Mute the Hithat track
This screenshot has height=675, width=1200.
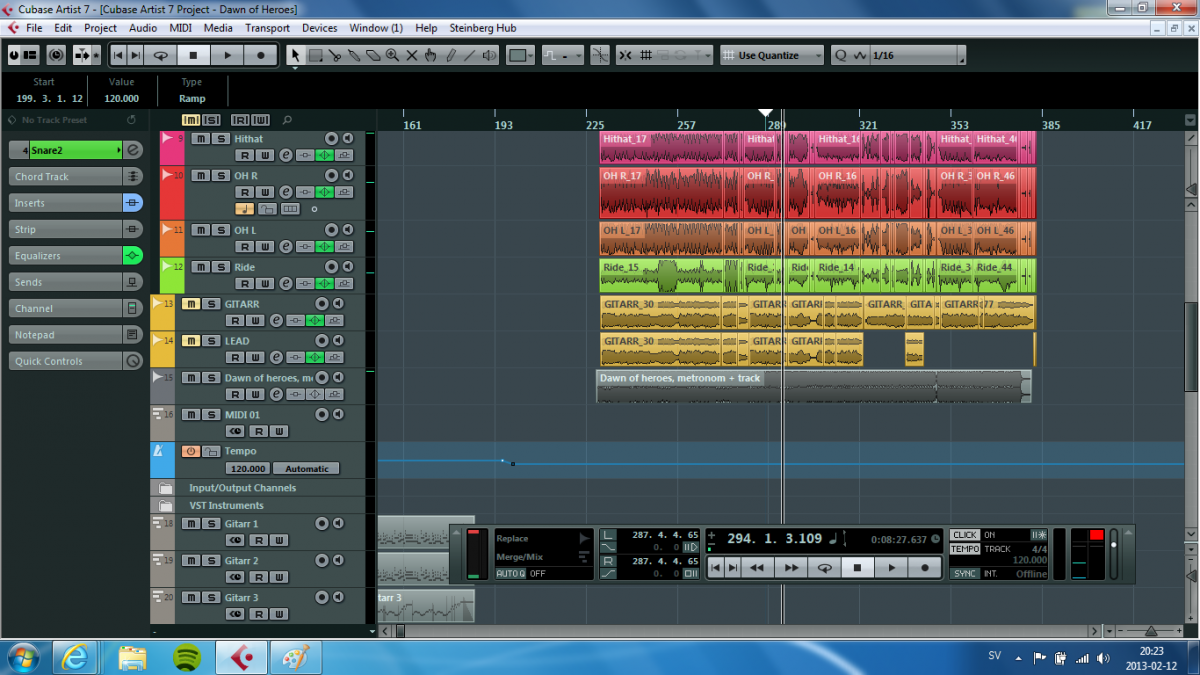coord(199,139)
